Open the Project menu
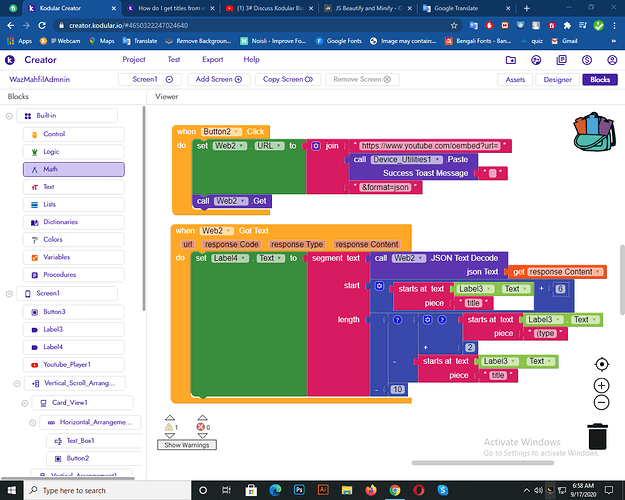Viewport: 625px width, 500px height. point(134,59)
